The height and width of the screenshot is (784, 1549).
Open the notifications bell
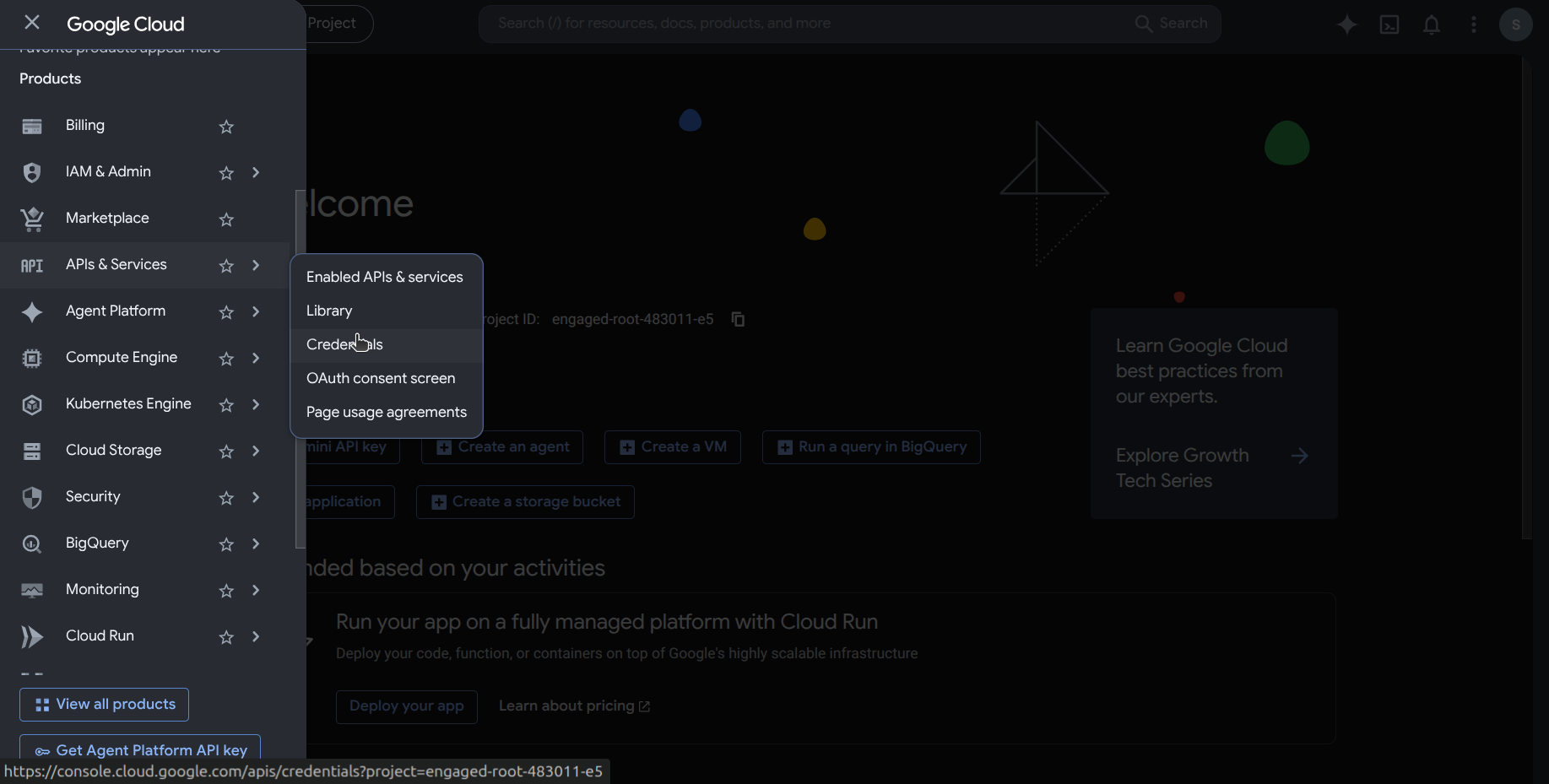1432,25
